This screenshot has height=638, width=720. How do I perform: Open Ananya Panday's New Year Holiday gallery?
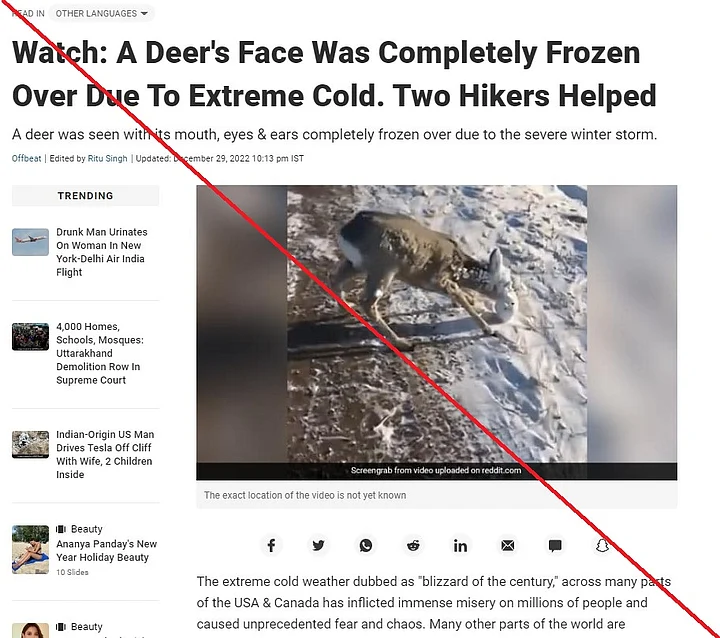coord(107,550)
